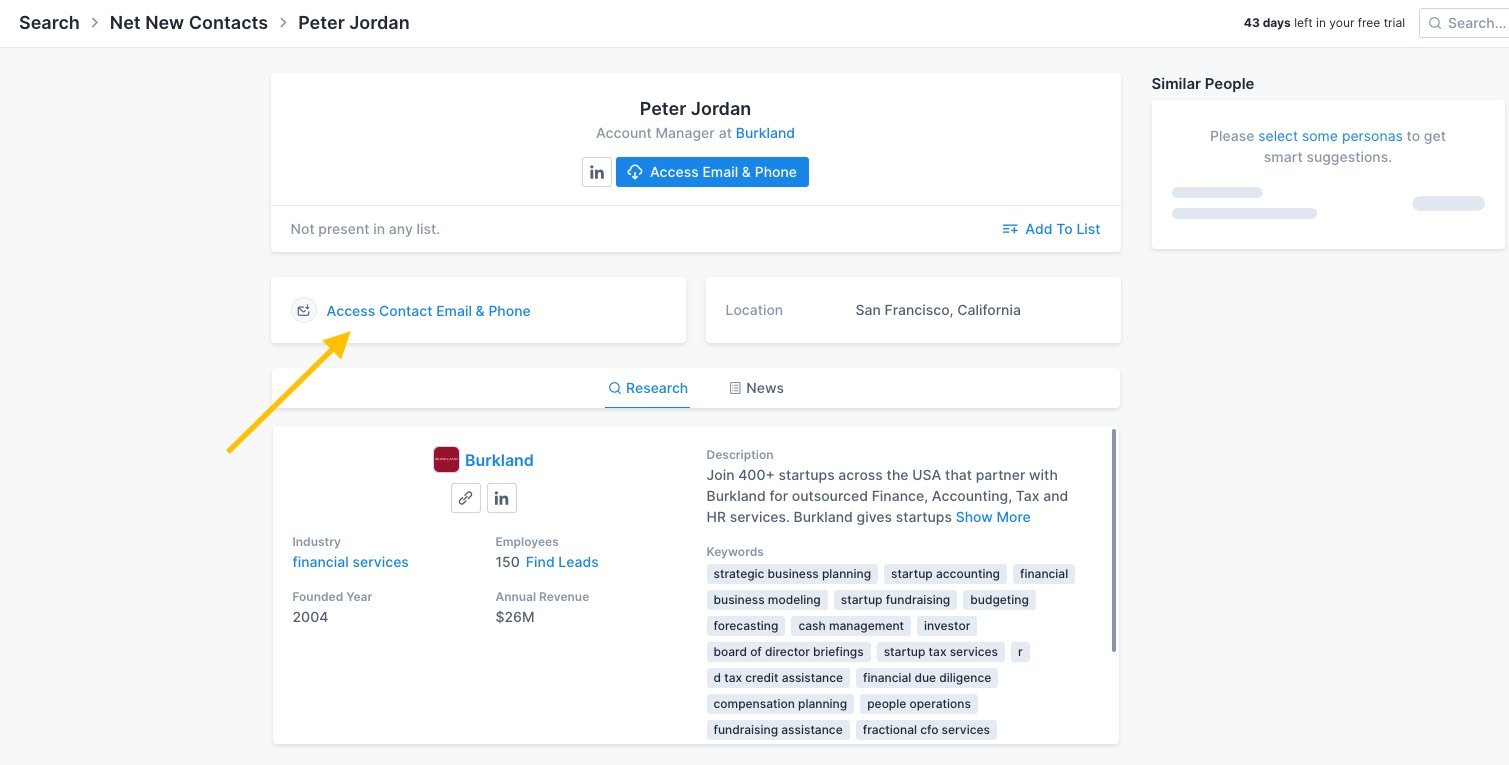Open the Burkland company name link in Research
This screenshot has width=1509, height=765.
point(499,460)
